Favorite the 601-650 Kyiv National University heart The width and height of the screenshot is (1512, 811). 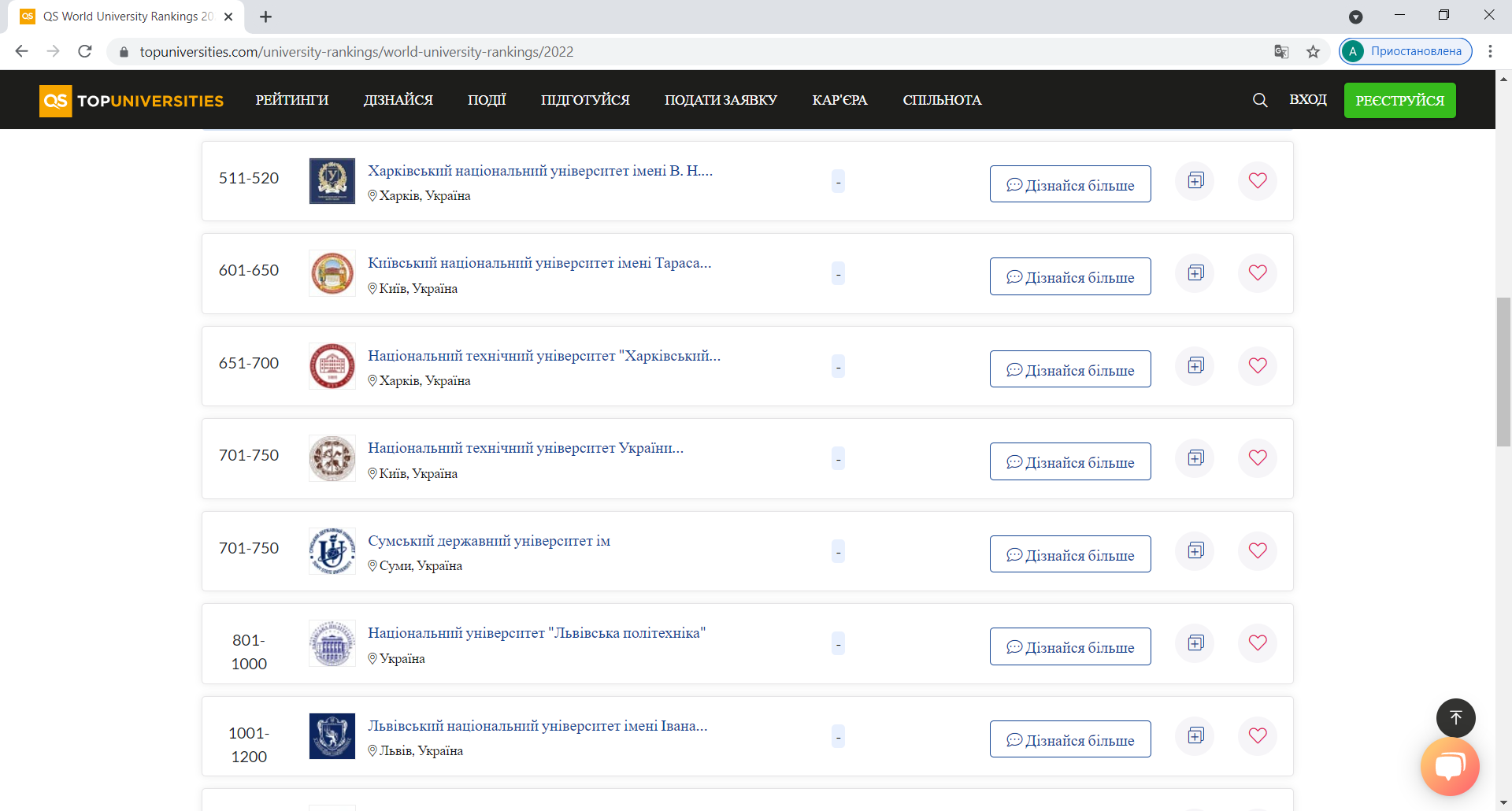(x=1258, y=273)
